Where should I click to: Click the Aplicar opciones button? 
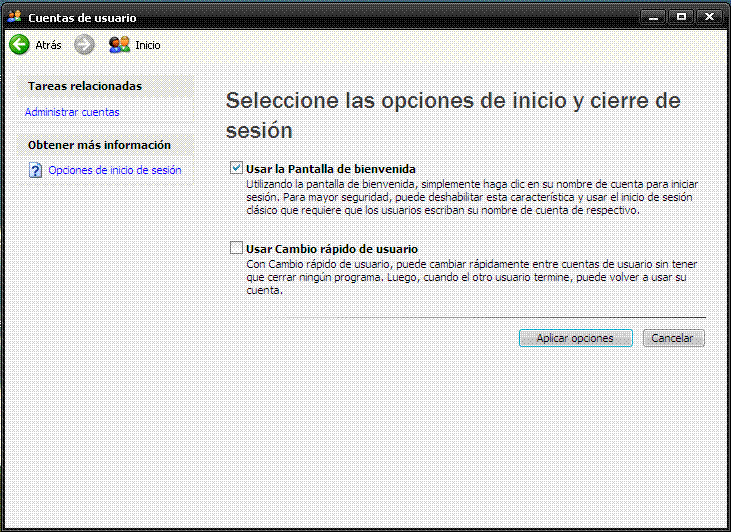point(575,338)
